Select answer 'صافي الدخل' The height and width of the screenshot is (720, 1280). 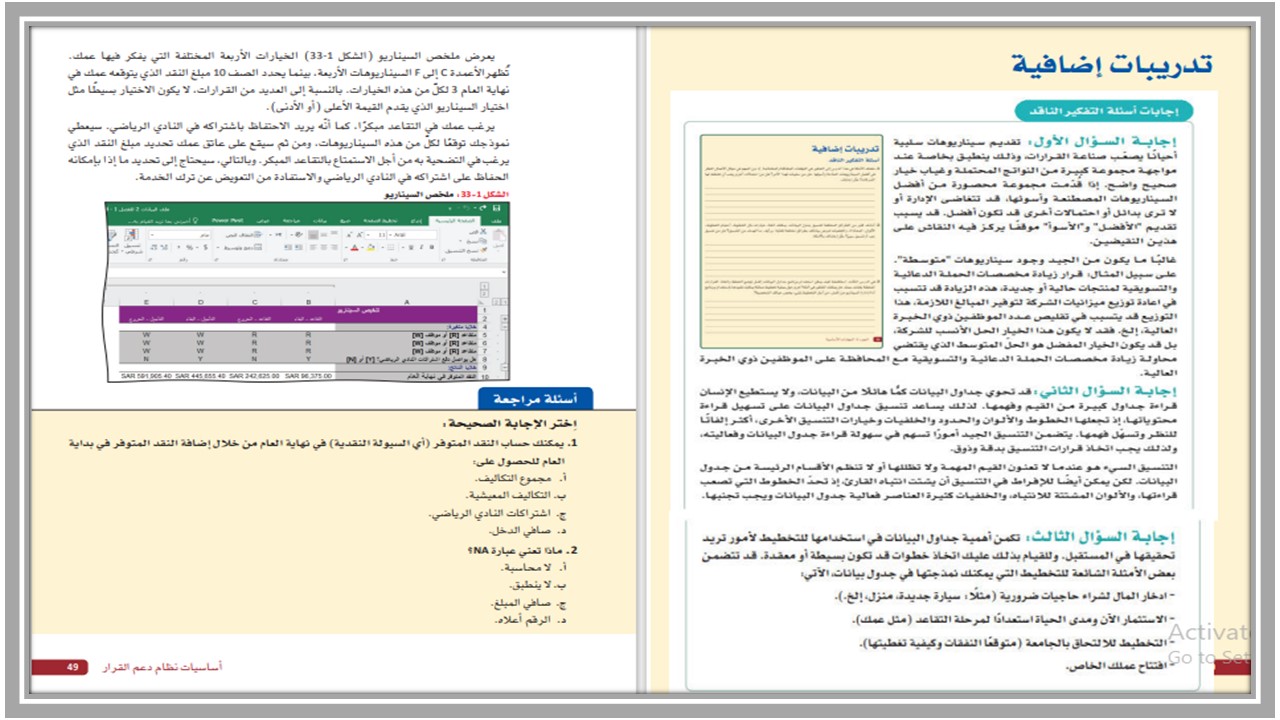pos(518,530)
